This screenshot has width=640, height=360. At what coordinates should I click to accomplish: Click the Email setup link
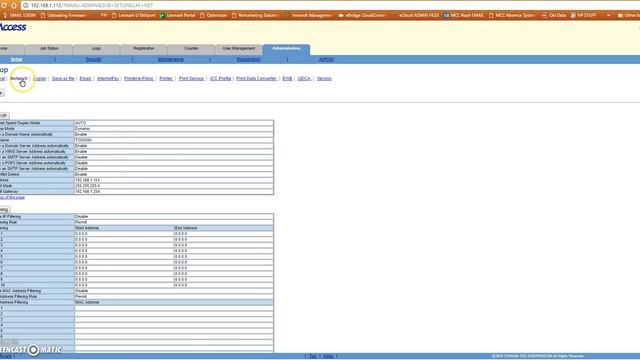click(x=85, y=78)
